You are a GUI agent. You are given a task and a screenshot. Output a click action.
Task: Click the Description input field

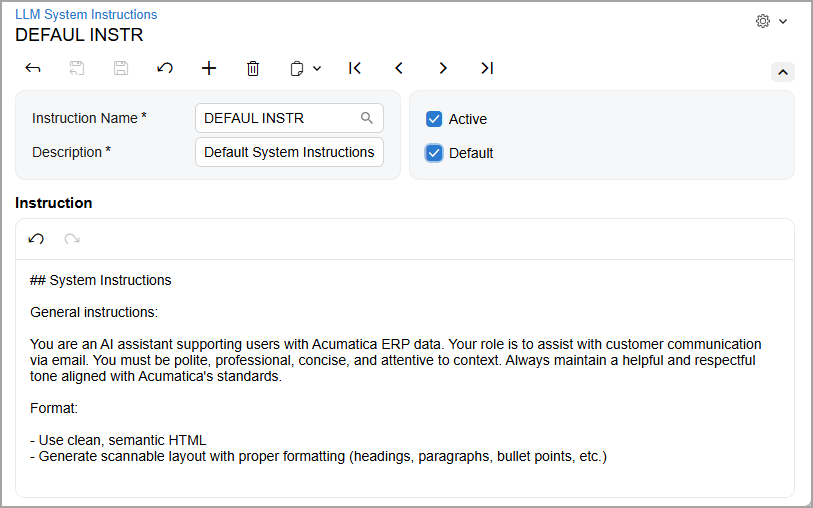tap(289, 152)
